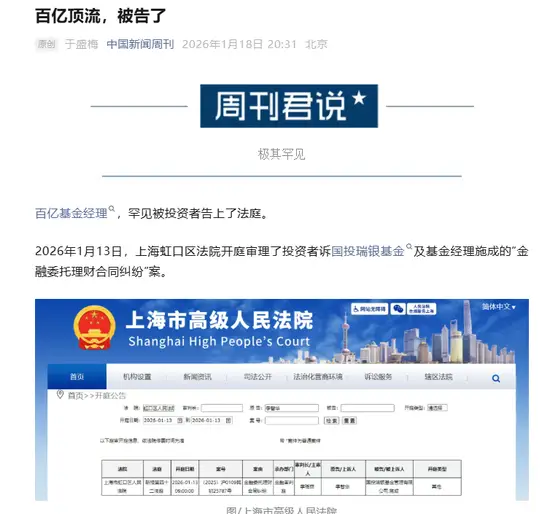This screenshot has width=550, height=514.
Task: Click the 原告/上诉人 table column header
Action: coord(343,469)
